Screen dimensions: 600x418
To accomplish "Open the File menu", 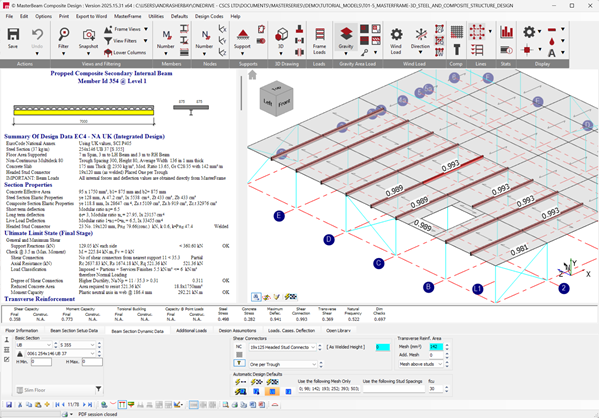I will coord(9,16).
